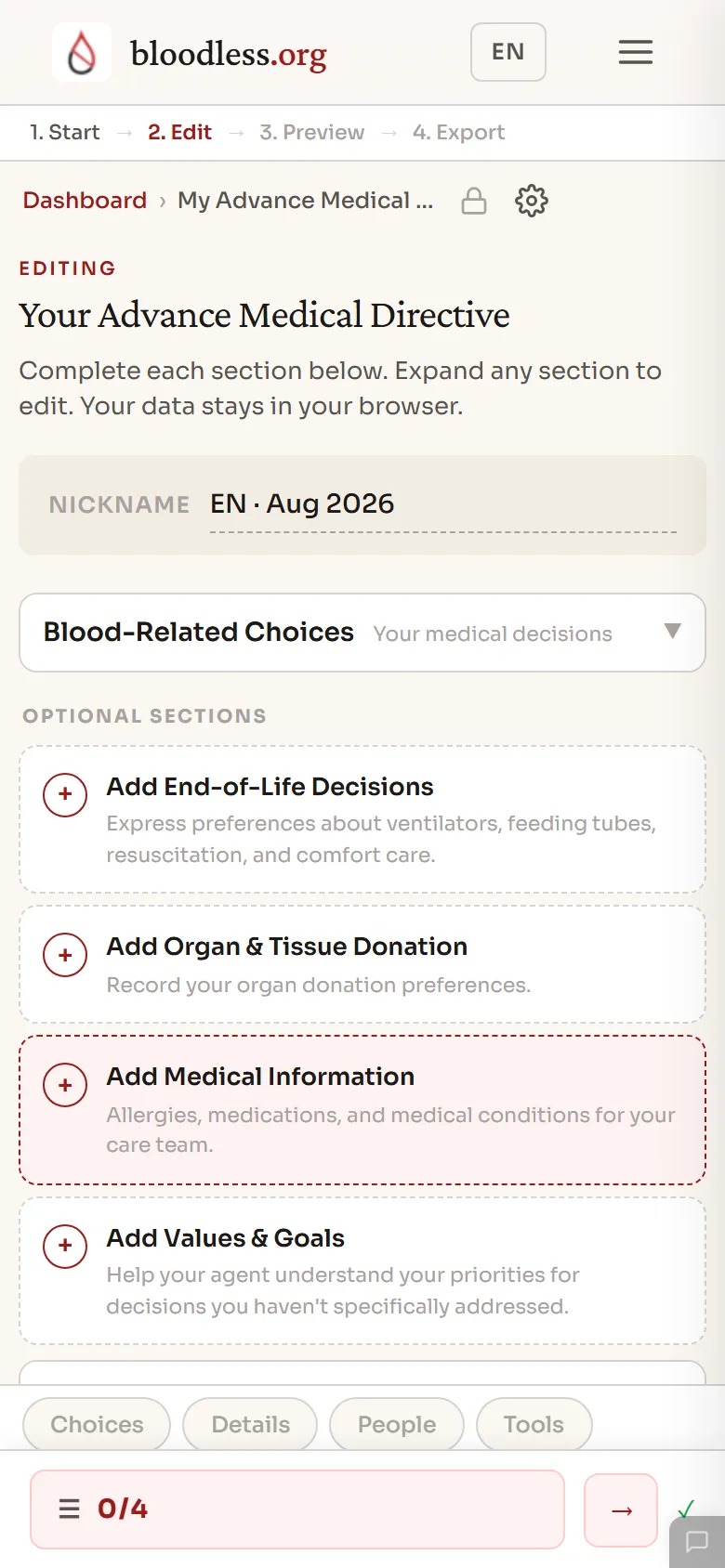Open the hamburger menu
The height and width of the screenshot is (1568, 725).
[636, 52]
